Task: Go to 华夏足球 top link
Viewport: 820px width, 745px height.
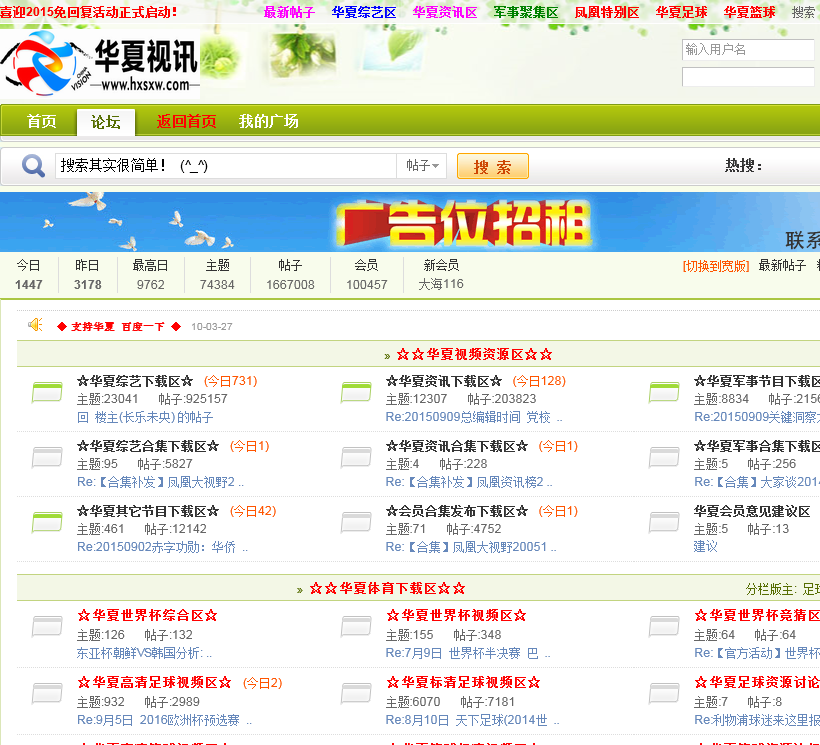Action: 681,12
